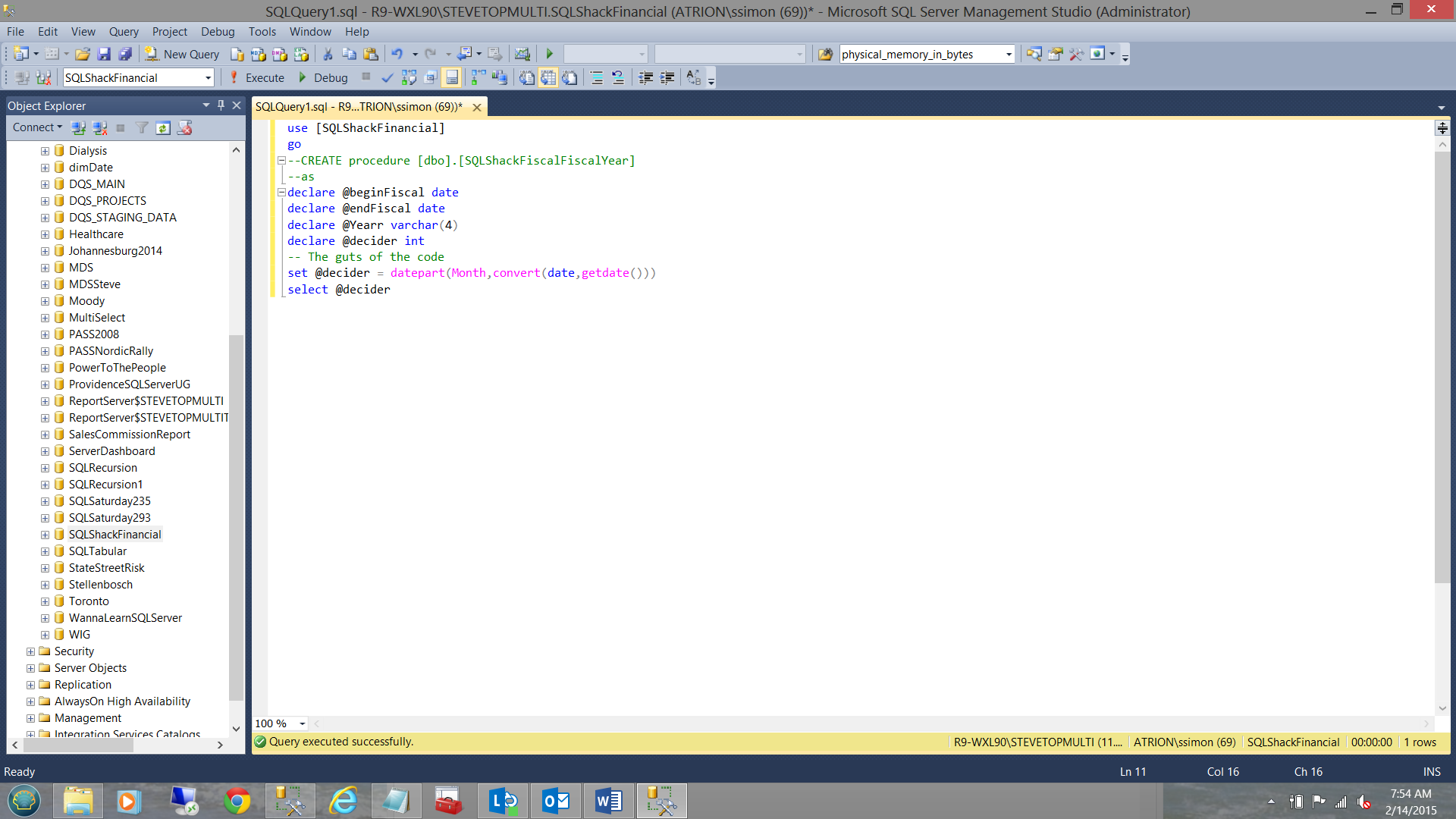The image size is (1456, 819).
Task: Toggle Results to Grid button
Action: pos(548,77)
